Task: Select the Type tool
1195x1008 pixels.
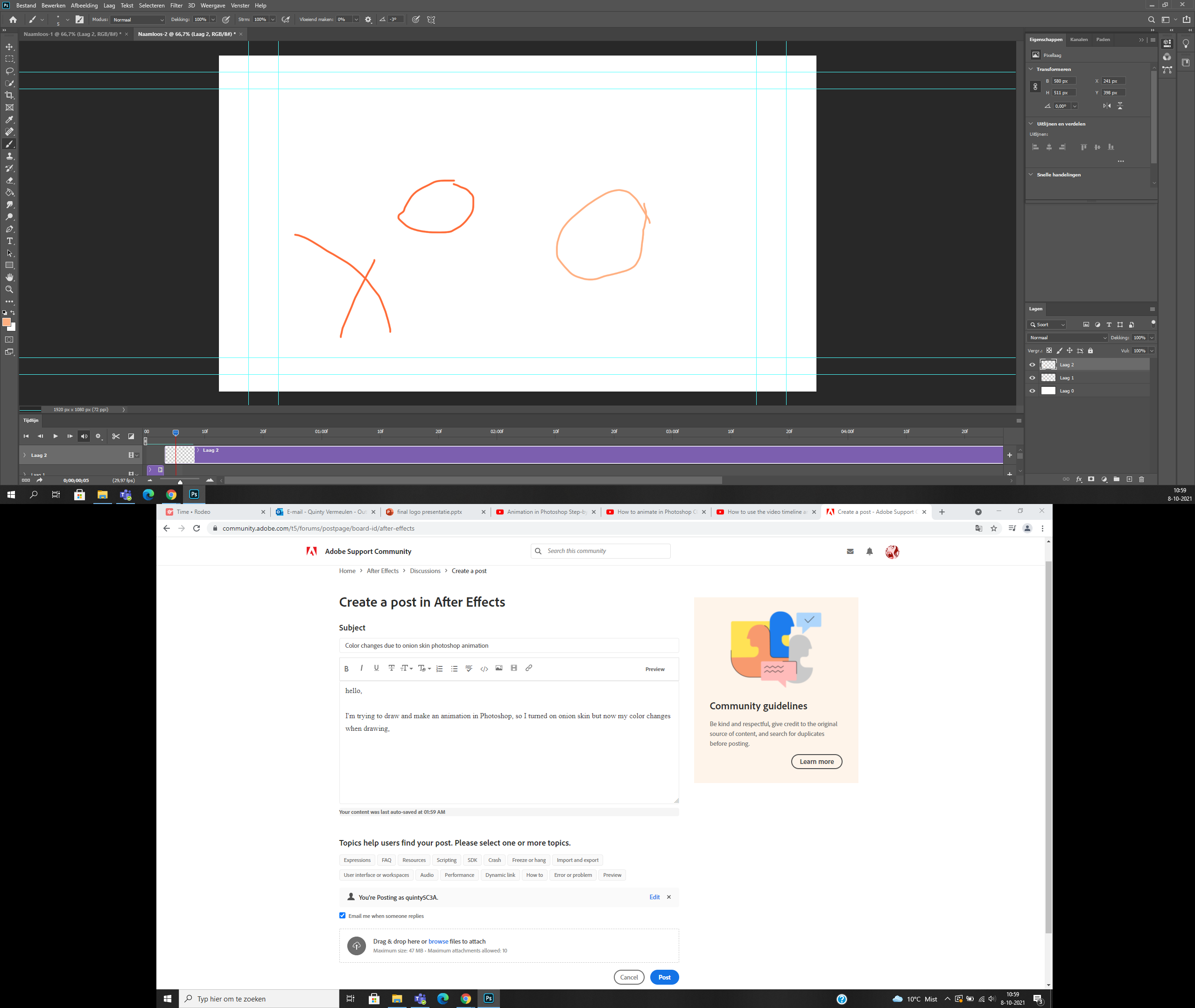Action: pyautogui.click(x=9, y=241)
